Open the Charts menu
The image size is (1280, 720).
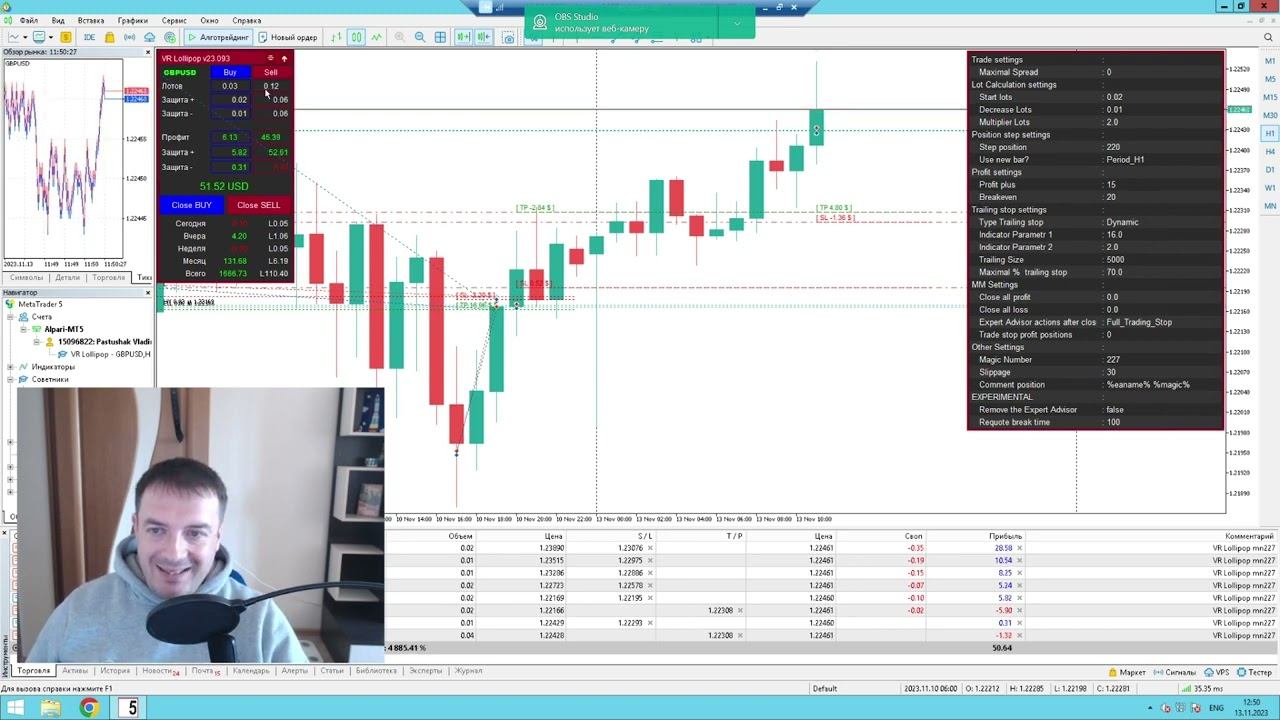[132, 20]
